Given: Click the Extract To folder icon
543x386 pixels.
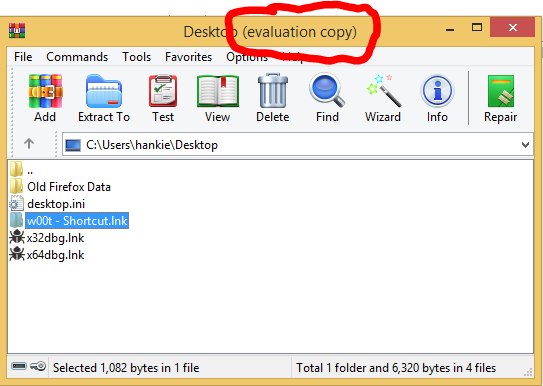Looking at the screenshot, I should coord(104,91).
